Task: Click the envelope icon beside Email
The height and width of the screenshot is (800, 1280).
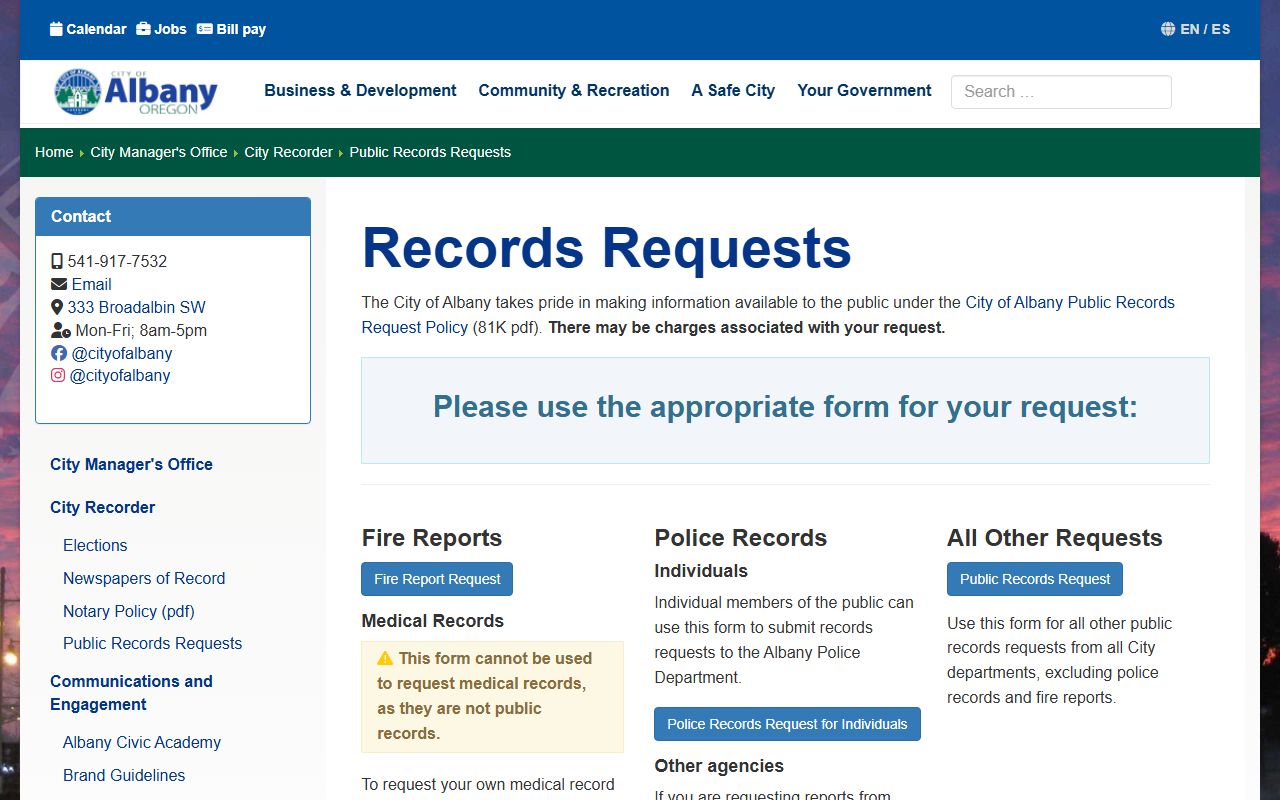Action: [x=59, y=284]
